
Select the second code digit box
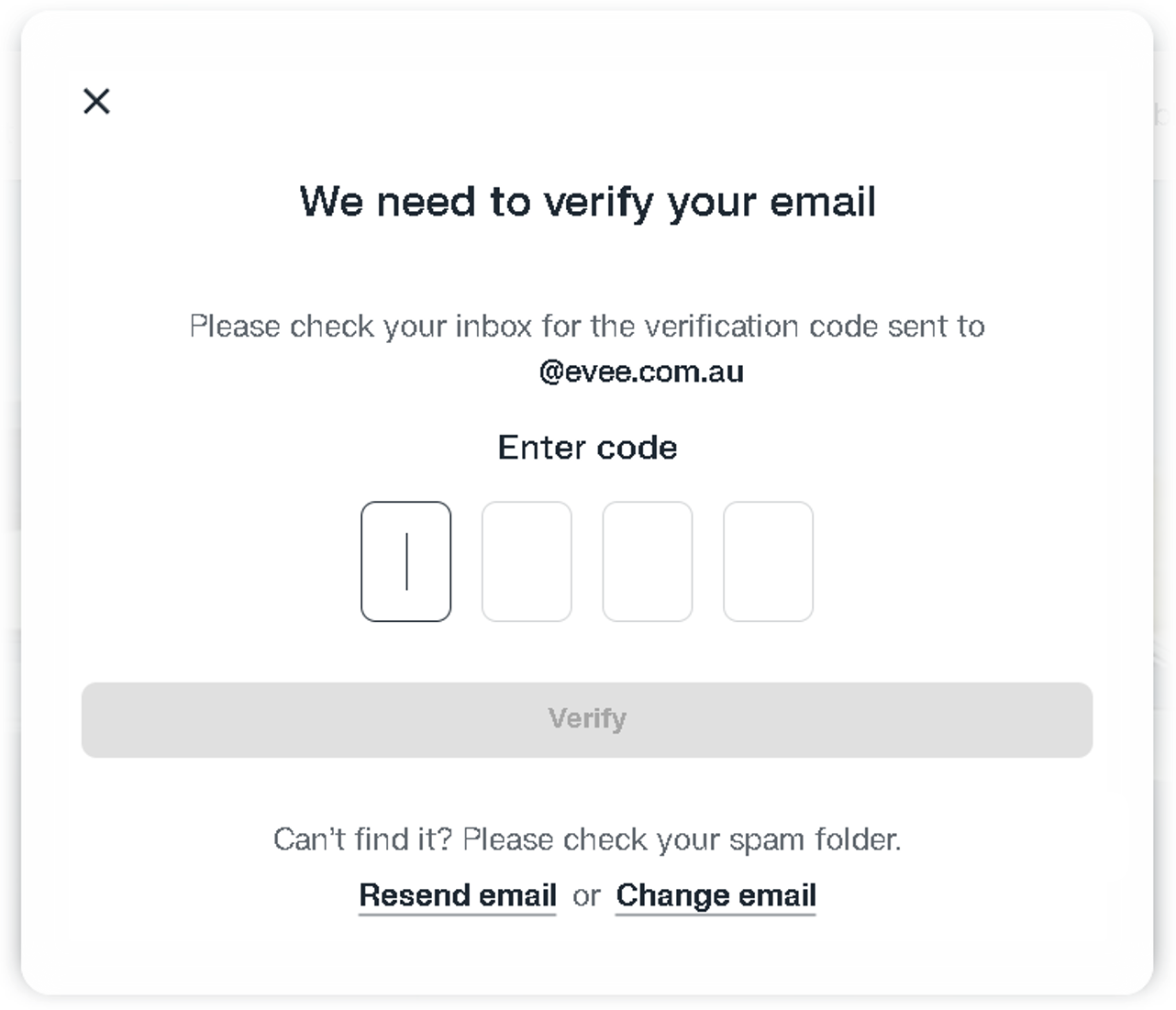(x=527, y=561)
